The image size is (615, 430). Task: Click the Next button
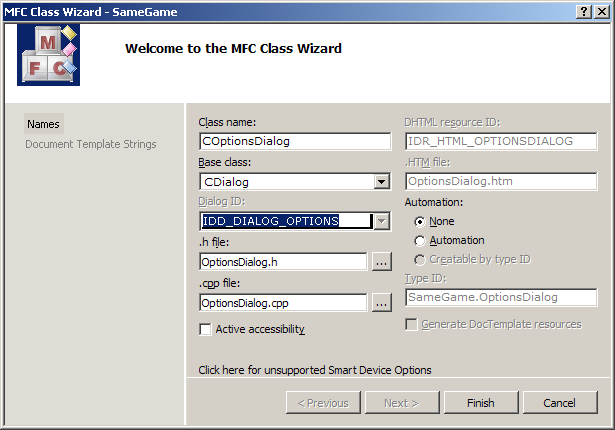402,403
